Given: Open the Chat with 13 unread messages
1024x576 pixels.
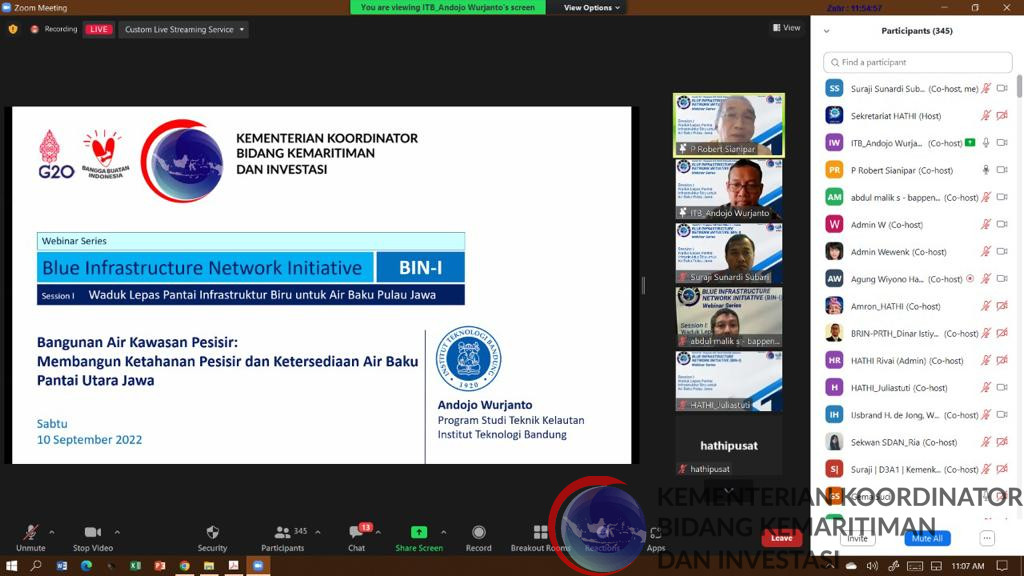Looking at the screenshot, I should tap(357, 537).
